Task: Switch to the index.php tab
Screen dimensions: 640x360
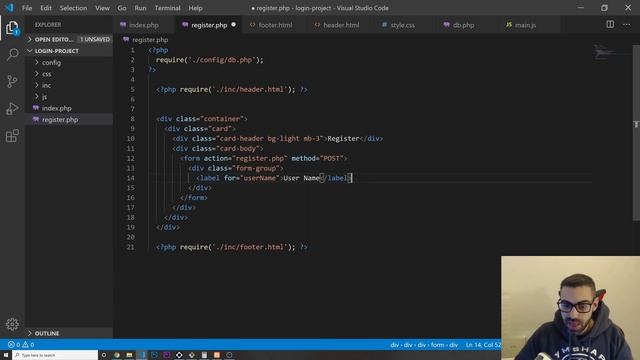Action: 144,25
